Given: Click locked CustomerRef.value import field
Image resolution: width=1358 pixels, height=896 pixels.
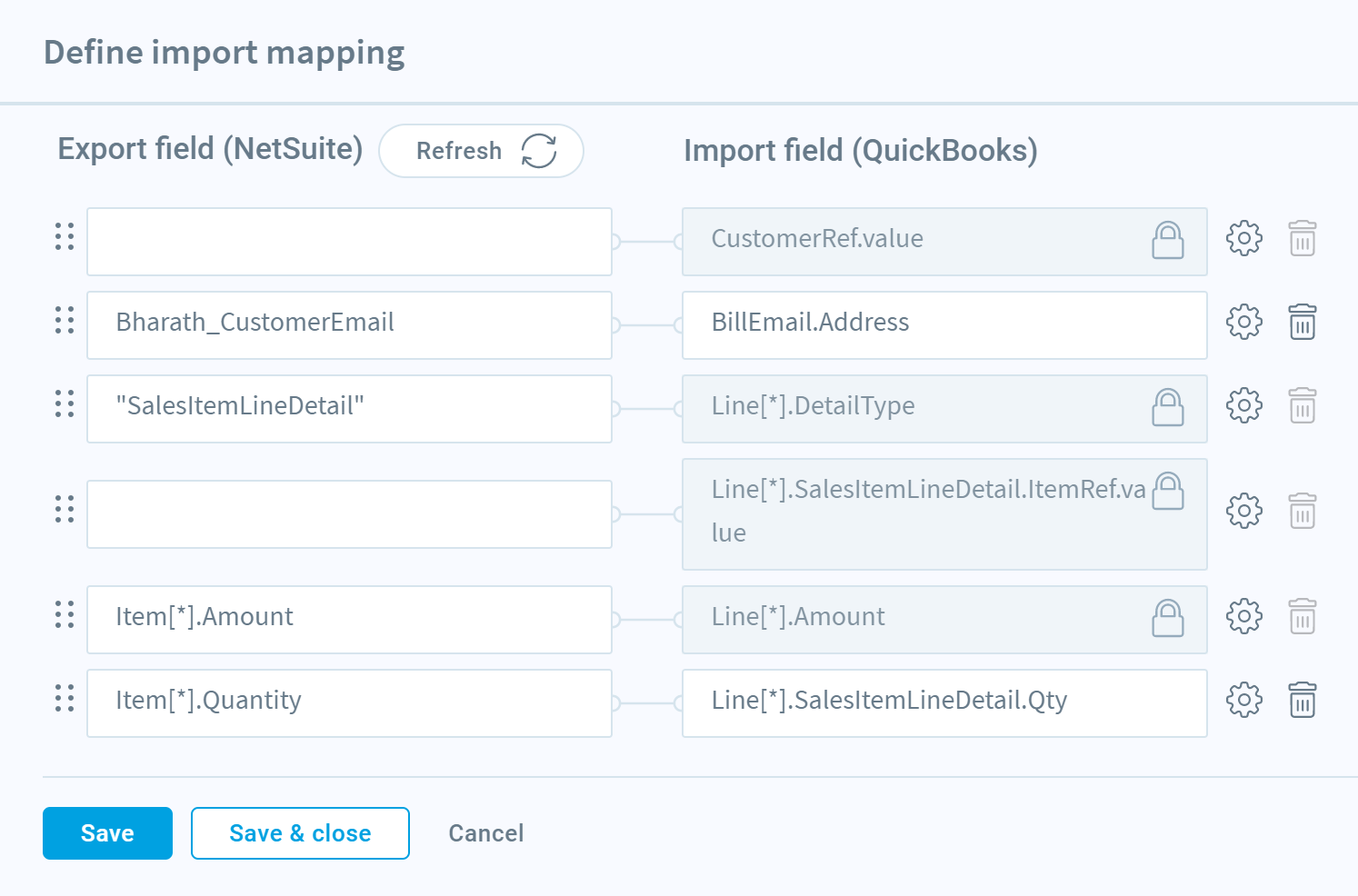Looking at the screenshot, I should 944,242.
